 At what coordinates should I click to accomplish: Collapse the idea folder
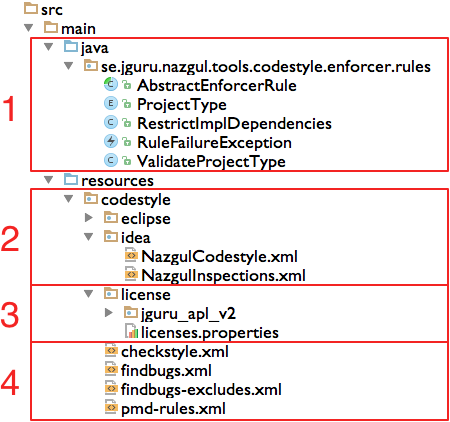89,237
